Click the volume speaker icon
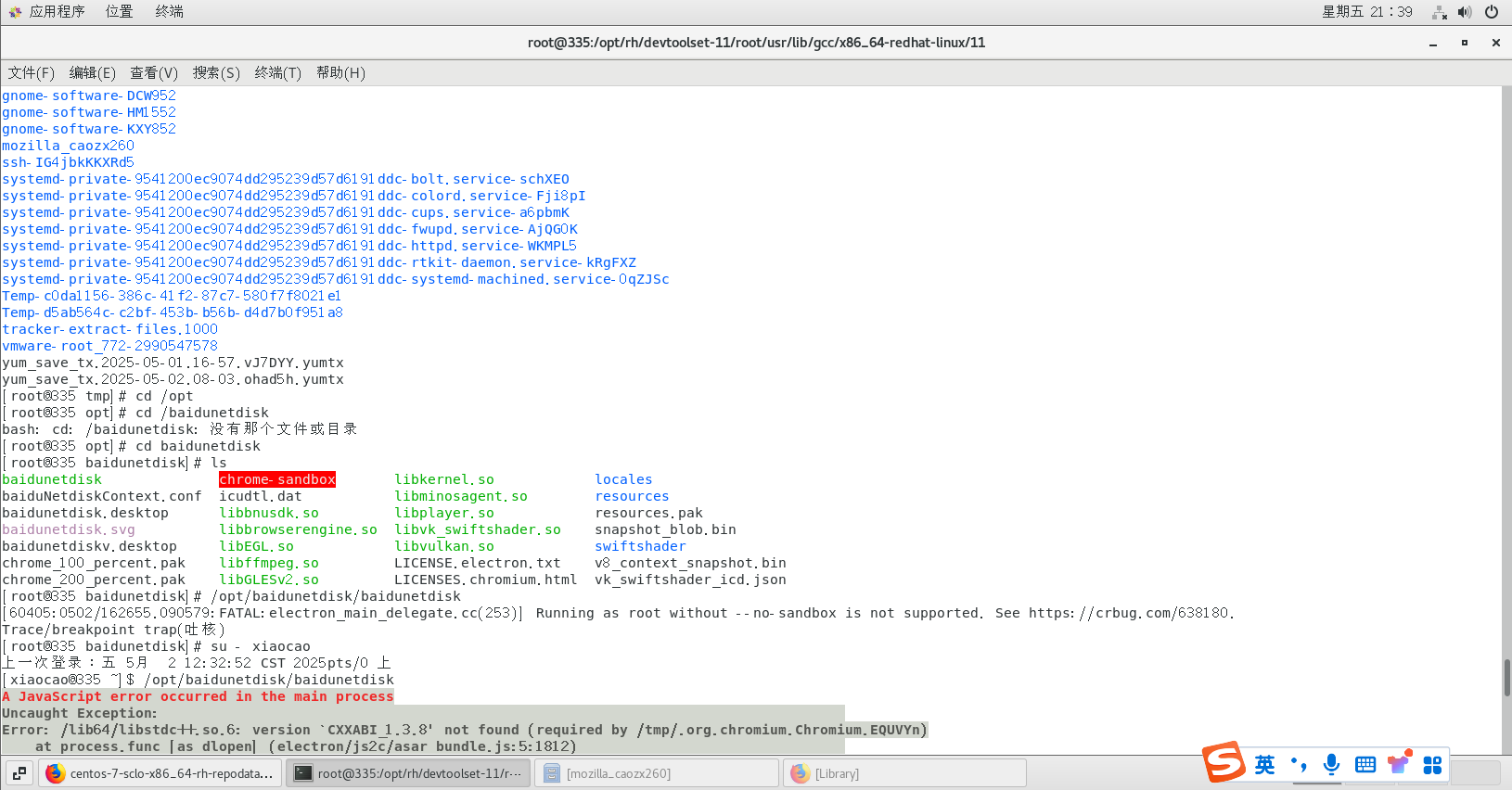1512x790 pixels. click(x=1465, y=12)
